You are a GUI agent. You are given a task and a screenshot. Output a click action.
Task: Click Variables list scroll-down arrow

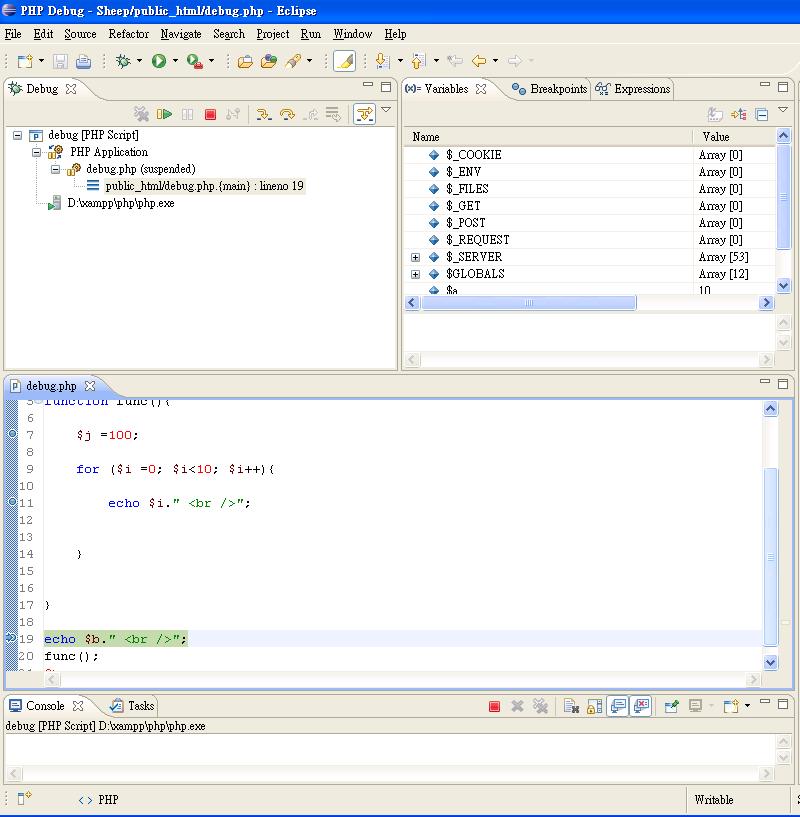pyautogui.click(x=783, y=286)
